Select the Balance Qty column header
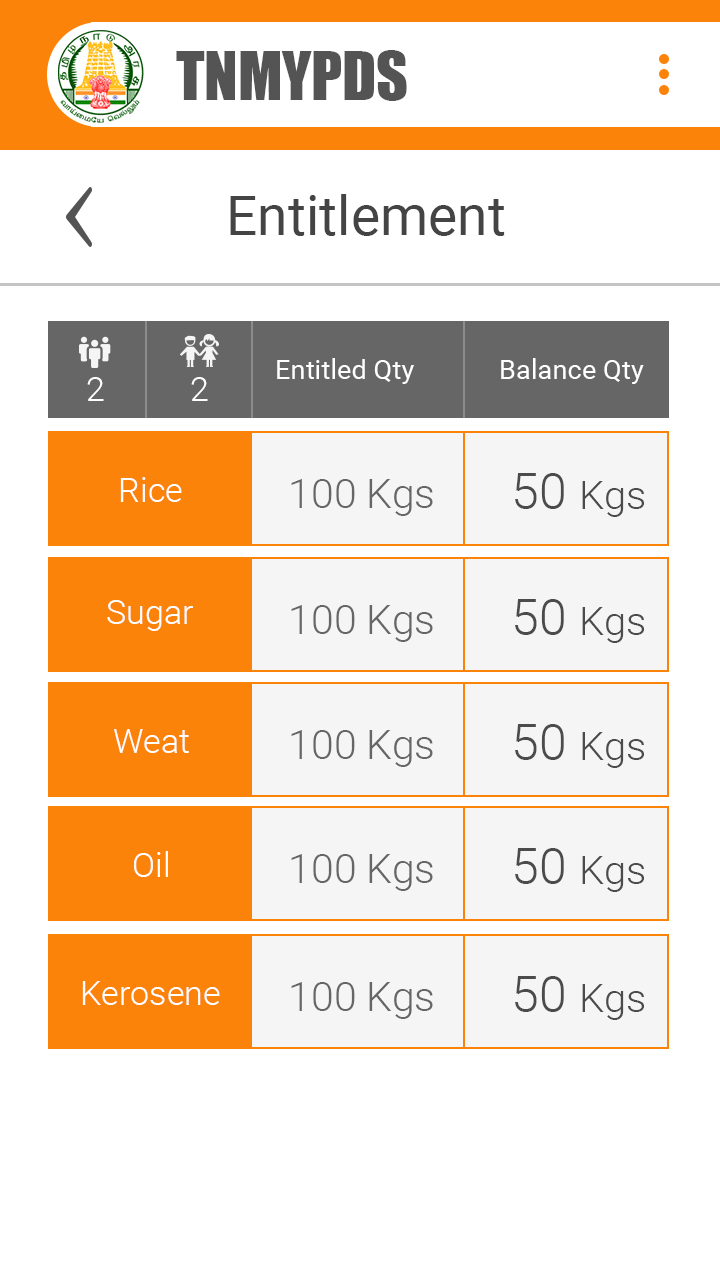The image size is (720, 1280). click(571, 370)
